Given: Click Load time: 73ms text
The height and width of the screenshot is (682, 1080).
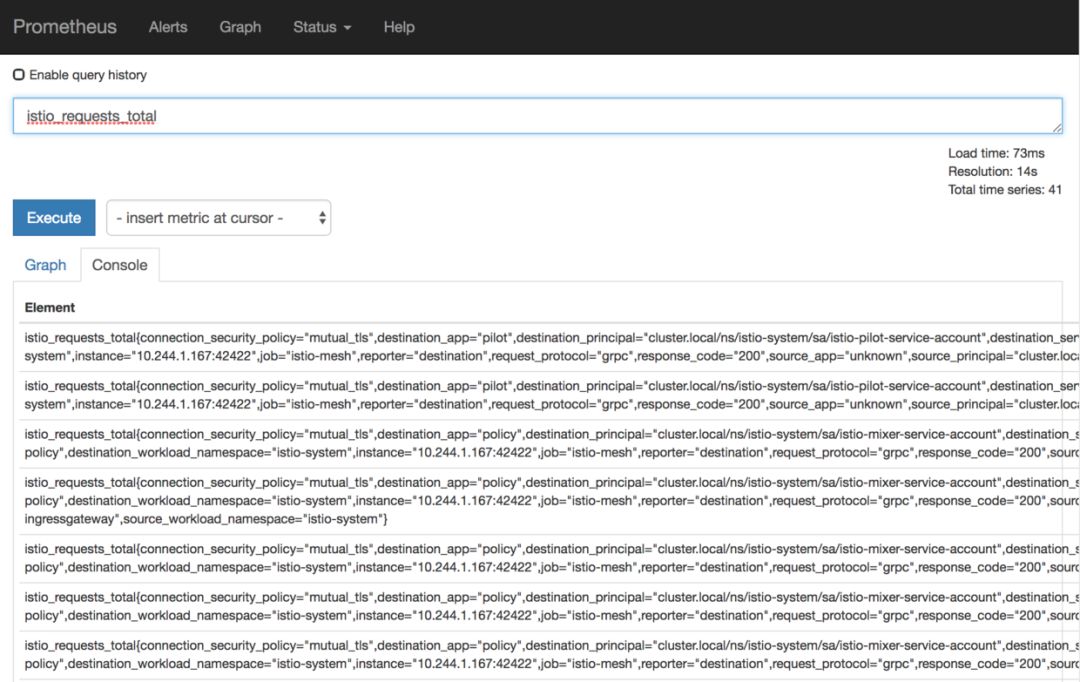Looking at the screenshot, I should 996,153.
